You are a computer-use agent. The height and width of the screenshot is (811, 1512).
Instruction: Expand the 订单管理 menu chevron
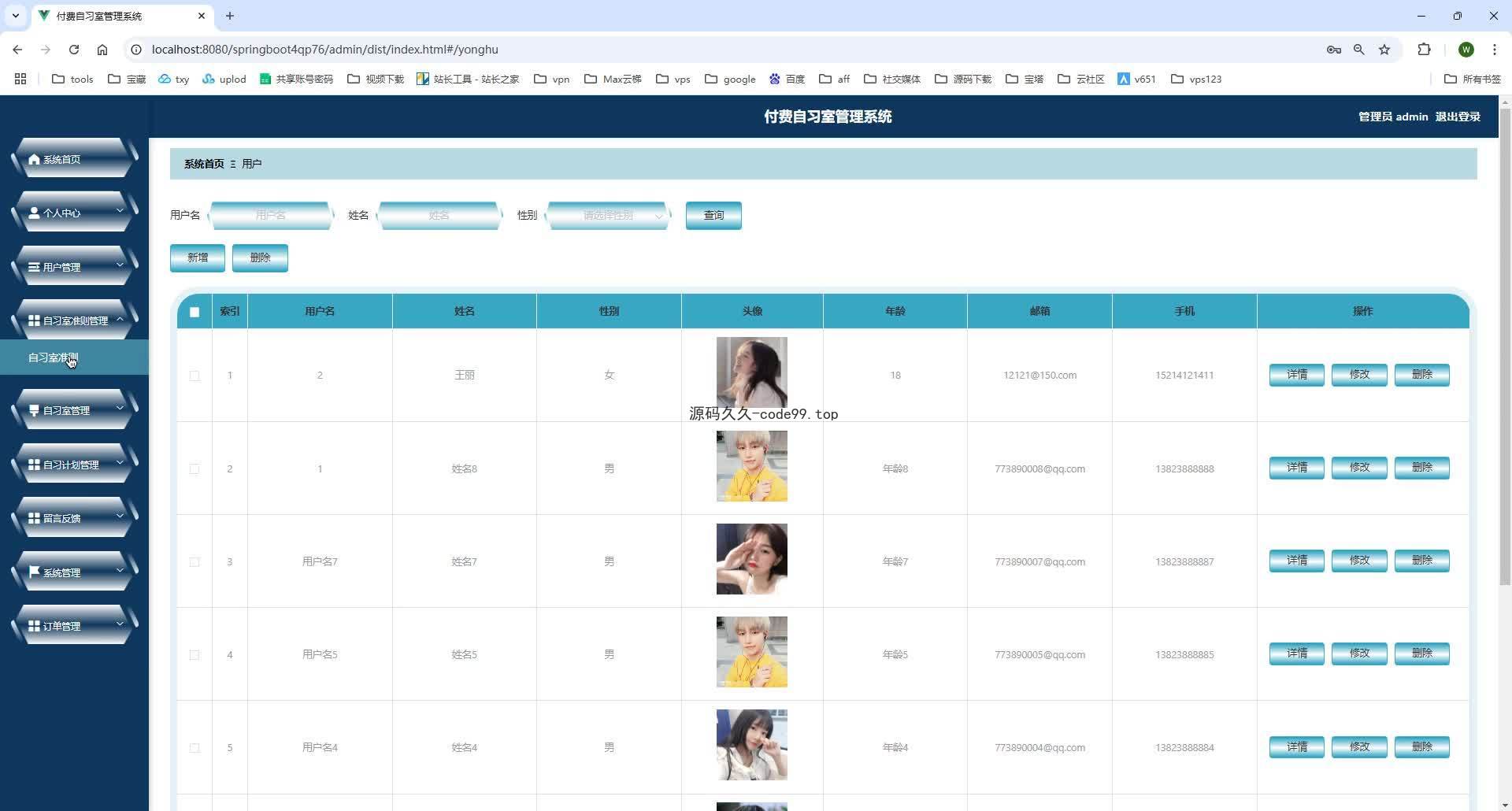click(x=120, y=624)
